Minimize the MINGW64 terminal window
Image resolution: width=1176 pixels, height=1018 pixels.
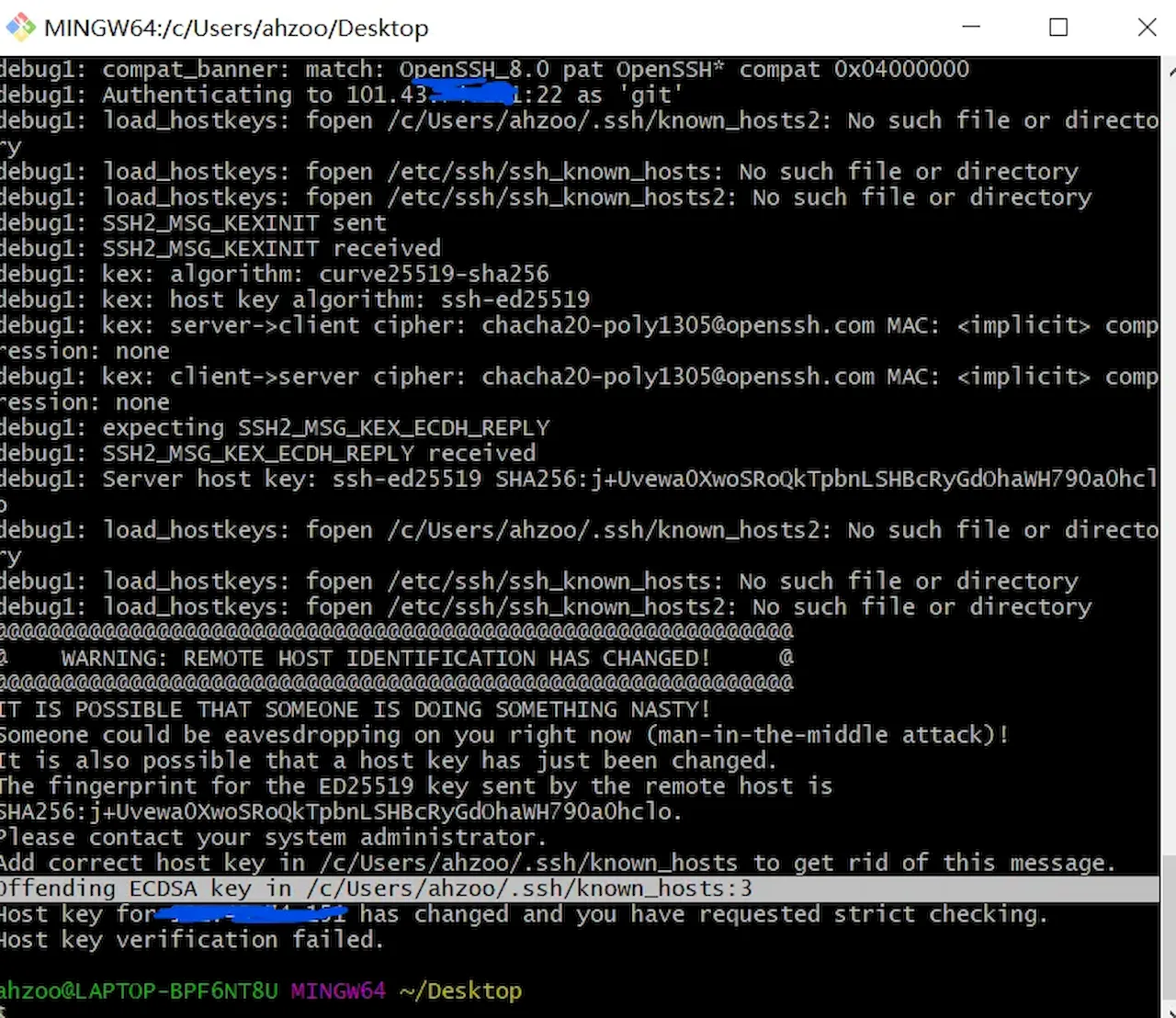pyautogui.click(x=971, y=28)
